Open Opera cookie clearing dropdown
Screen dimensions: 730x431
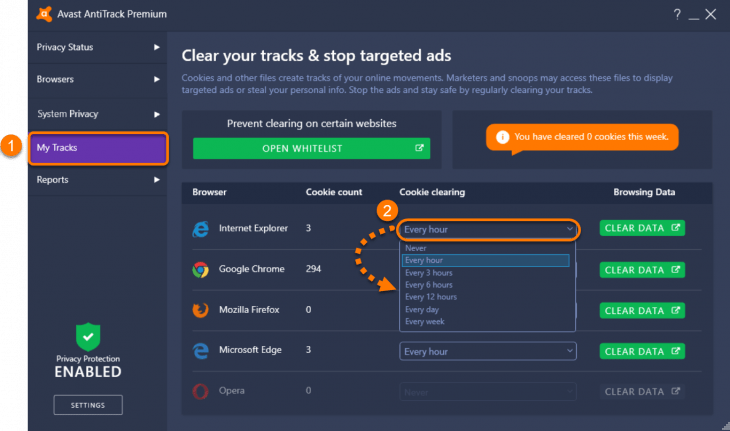click(488, 392)
